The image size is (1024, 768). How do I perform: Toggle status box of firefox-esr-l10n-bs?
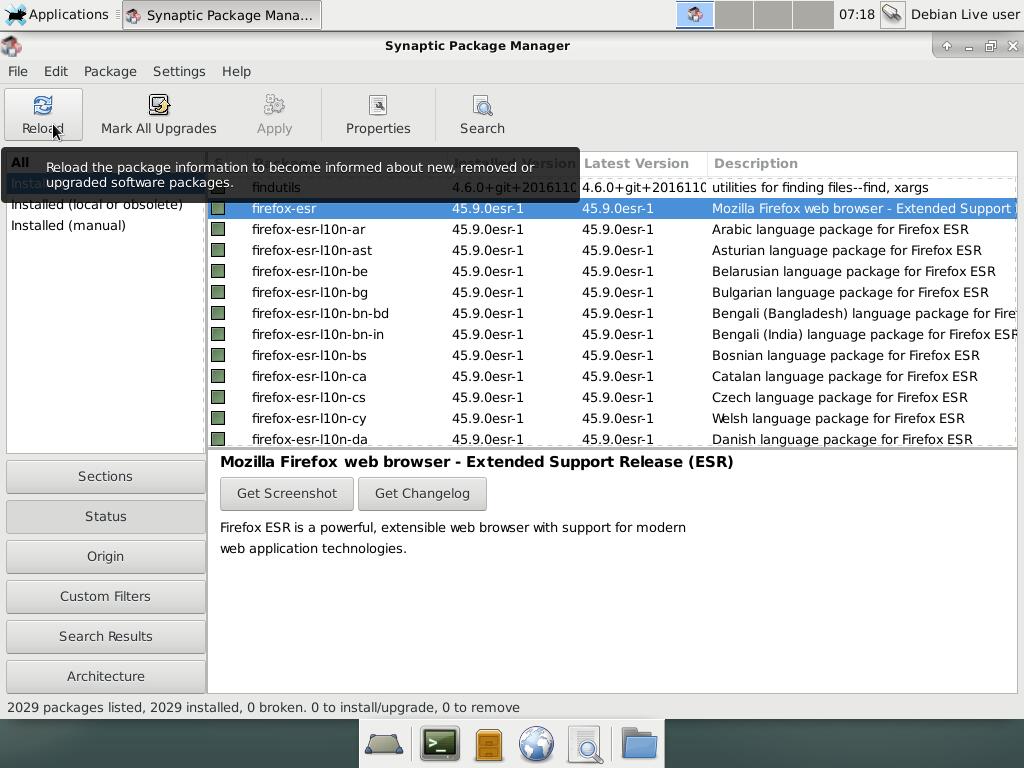click(218, 355)
